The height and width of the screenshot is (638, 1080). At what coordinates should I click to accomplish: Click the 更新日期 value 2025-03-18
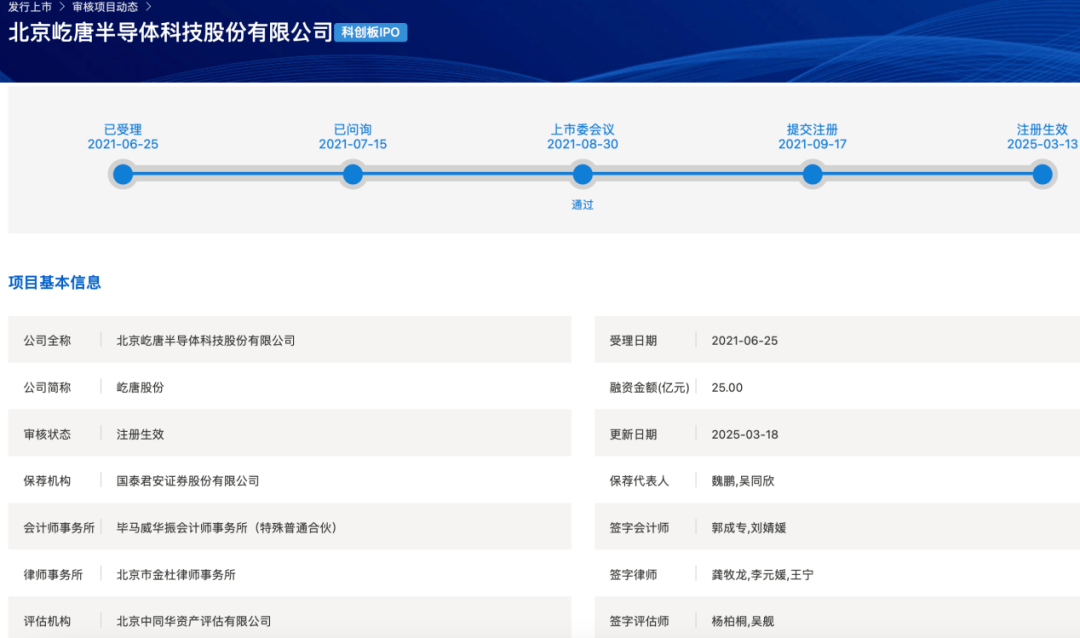[x=745, y=434]
